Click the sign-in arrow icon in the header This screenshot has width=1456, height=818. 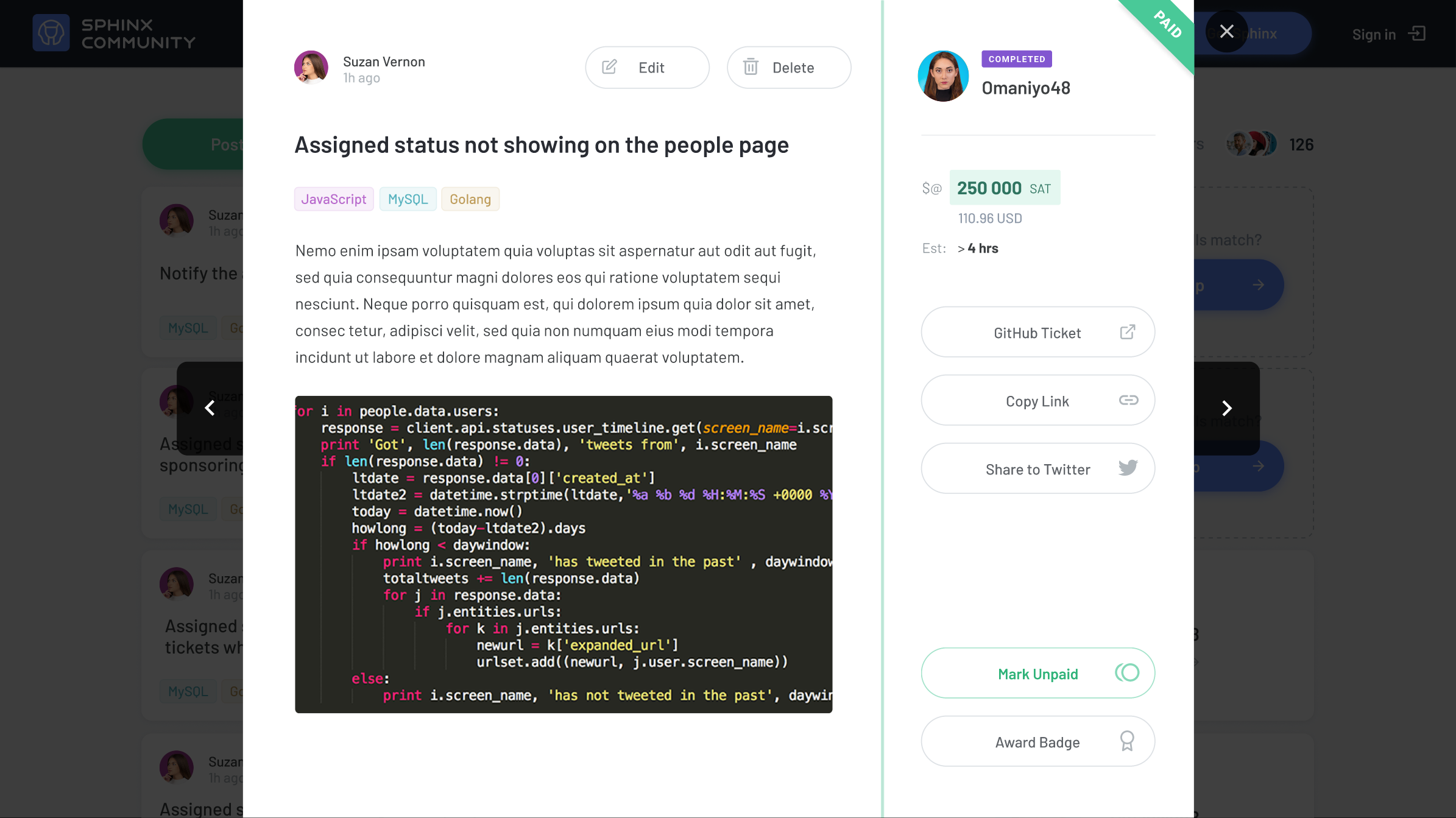1418,33
